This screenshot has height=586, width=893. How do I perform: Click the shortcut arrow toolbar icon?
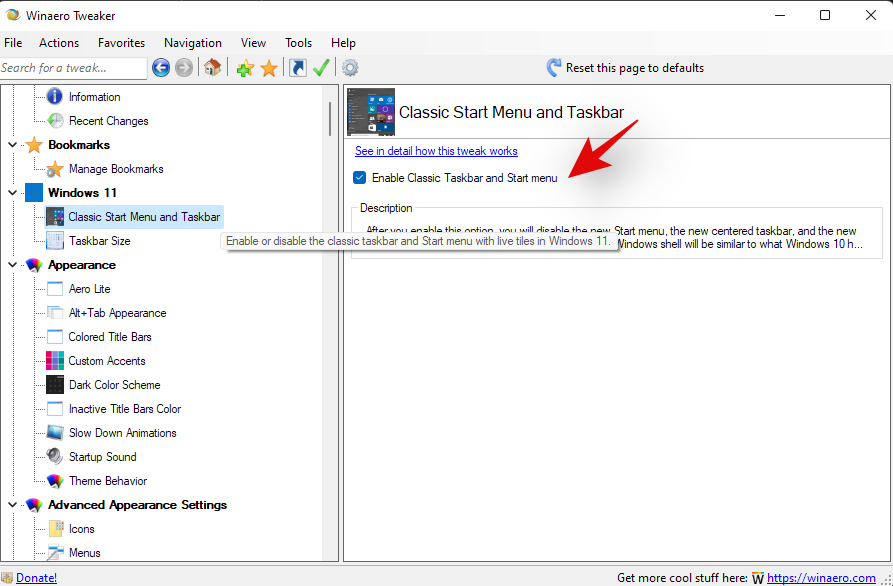pyautogui.click(x=297, y=68)
